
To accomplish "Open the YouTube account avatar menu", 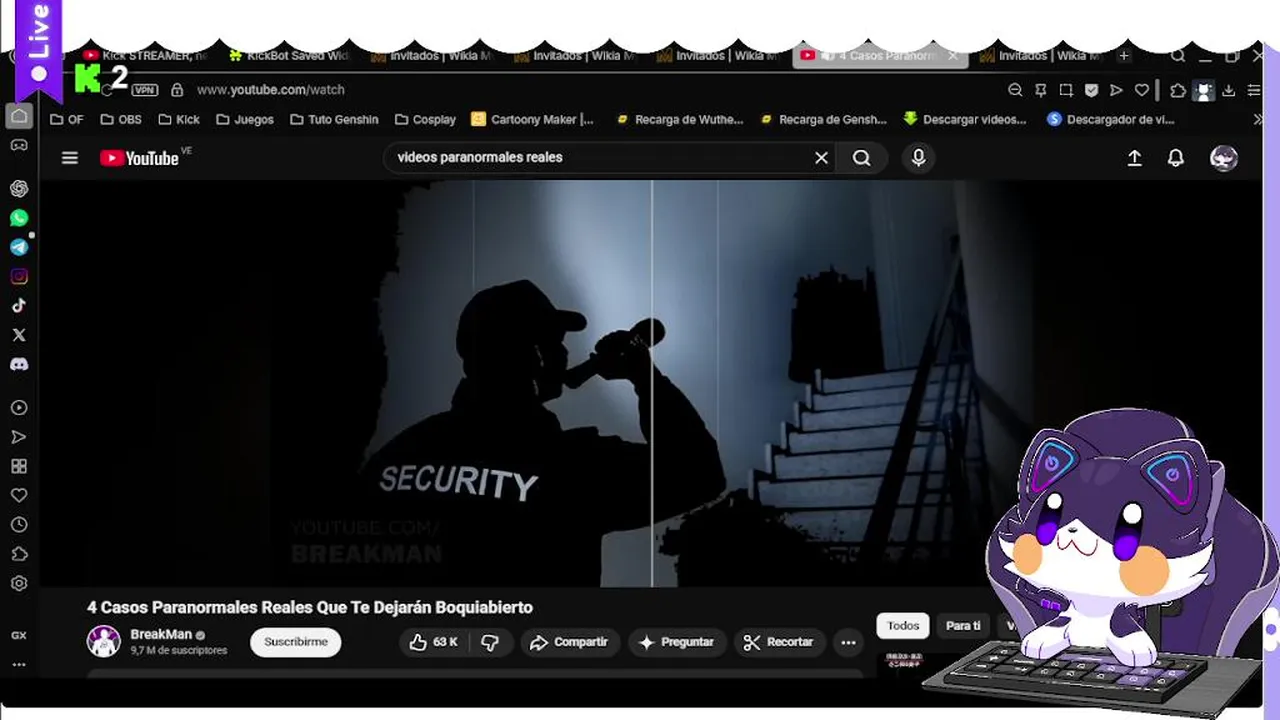I will [x=1223, y=158].
